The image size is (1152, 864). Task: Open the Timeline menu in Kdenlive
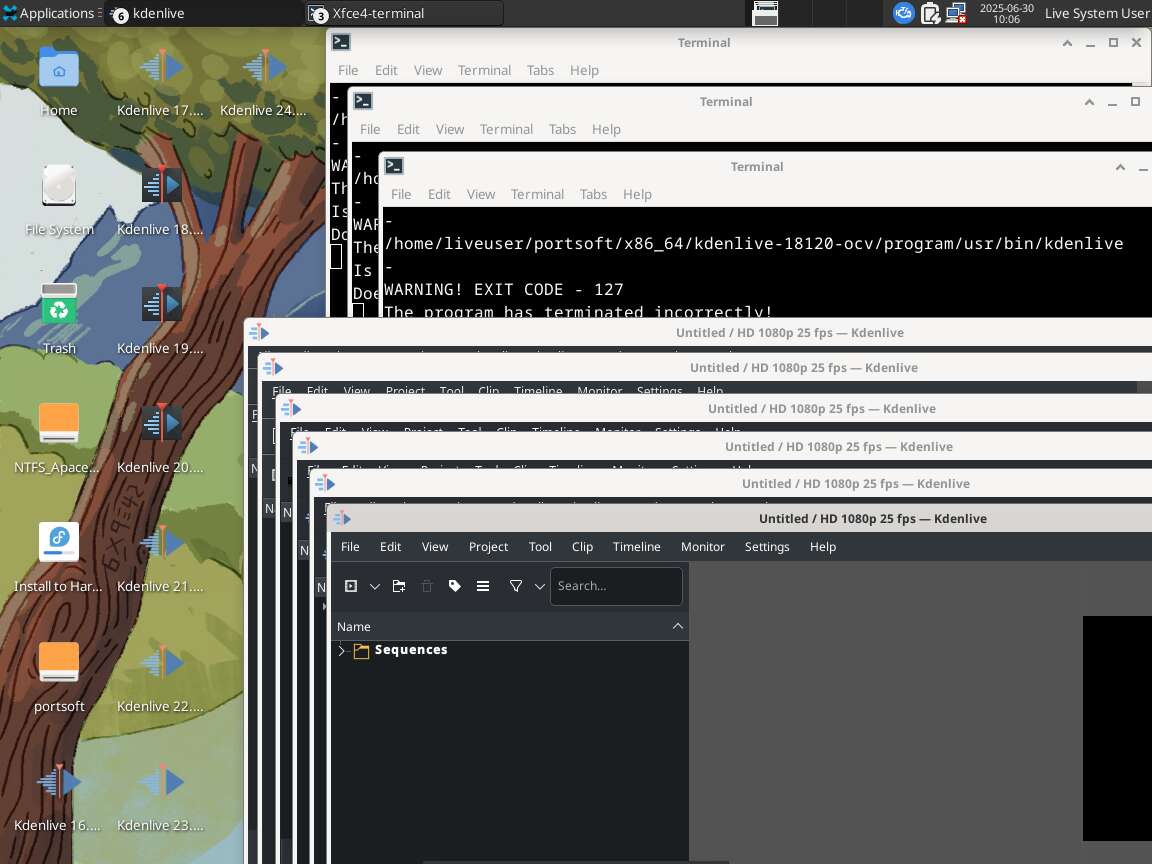[x=636, y=547]
